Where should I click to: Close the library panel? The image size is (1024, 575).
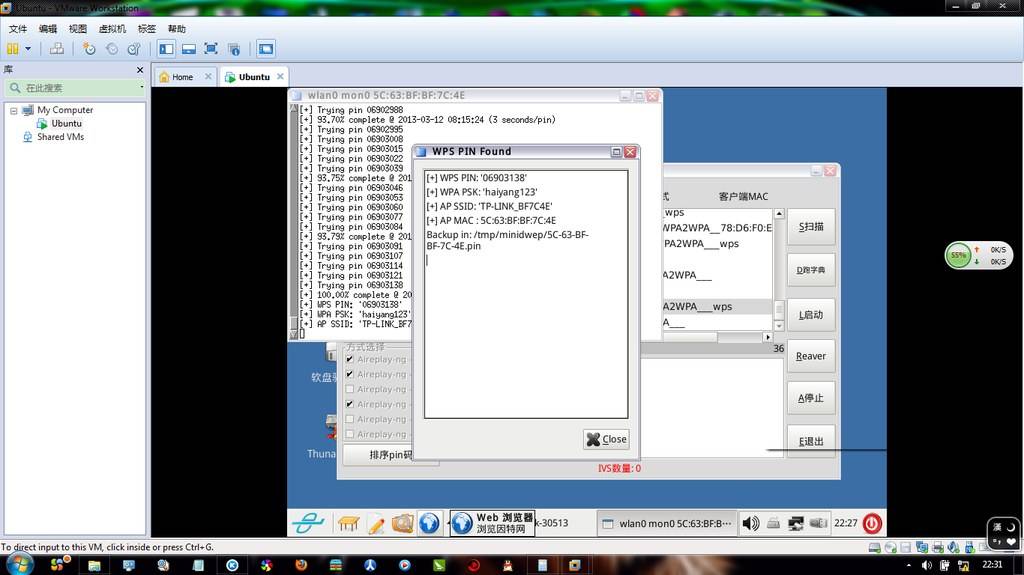coord(140,69)
